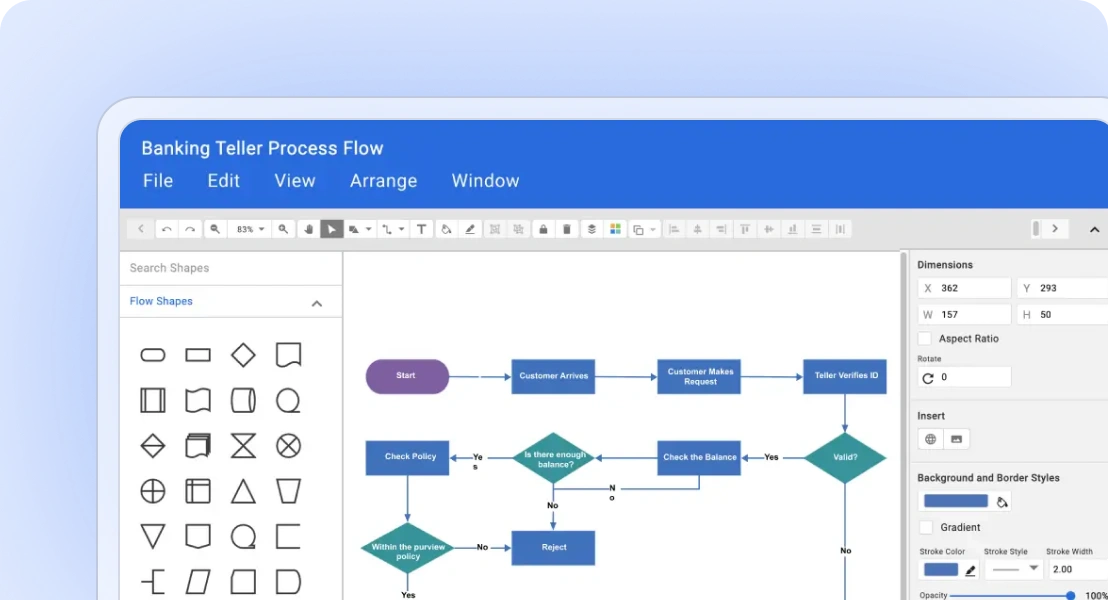Select the Connector line tool
The width and height of the screenshot is (1108, 600).
click(387, 229)
